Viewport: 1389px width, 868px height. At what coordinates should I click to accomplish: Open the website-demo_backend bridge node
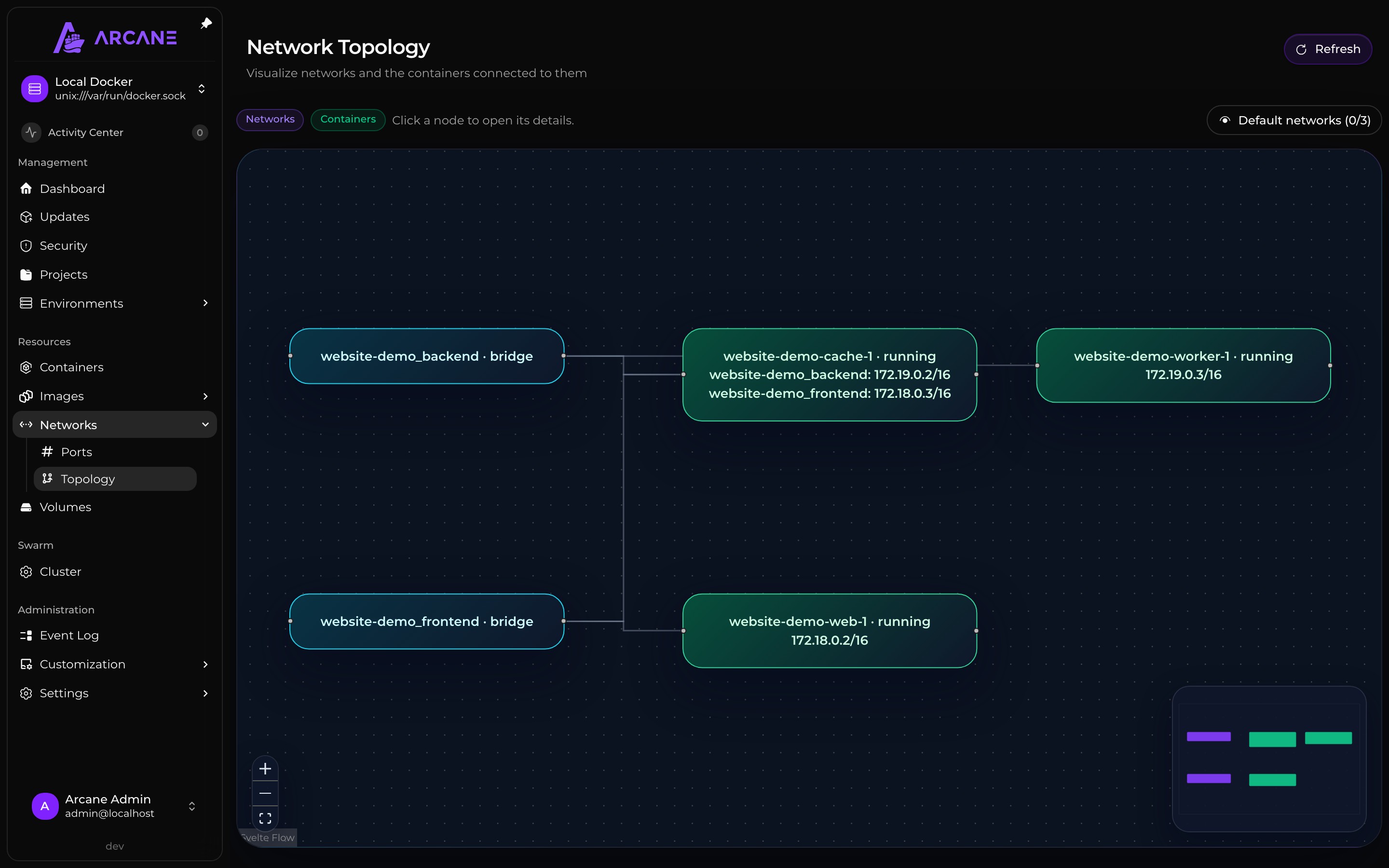(426, 356)
